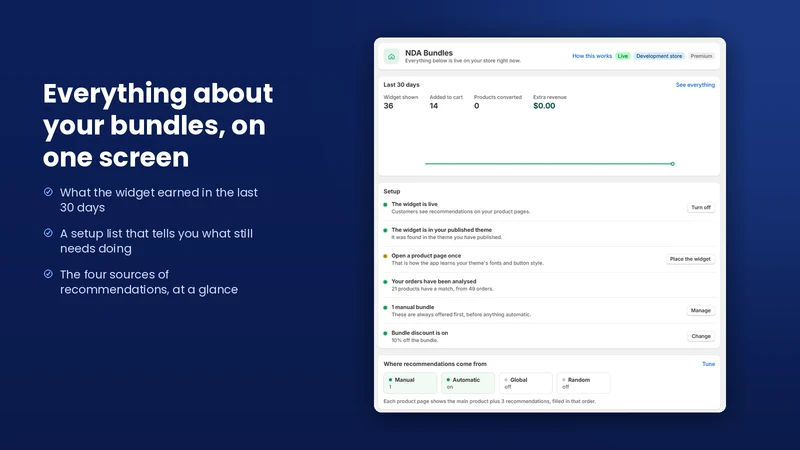Click 'Open a product page once' row
The image size is (800, 450).
pyautogui.click(x=549, y=259)
